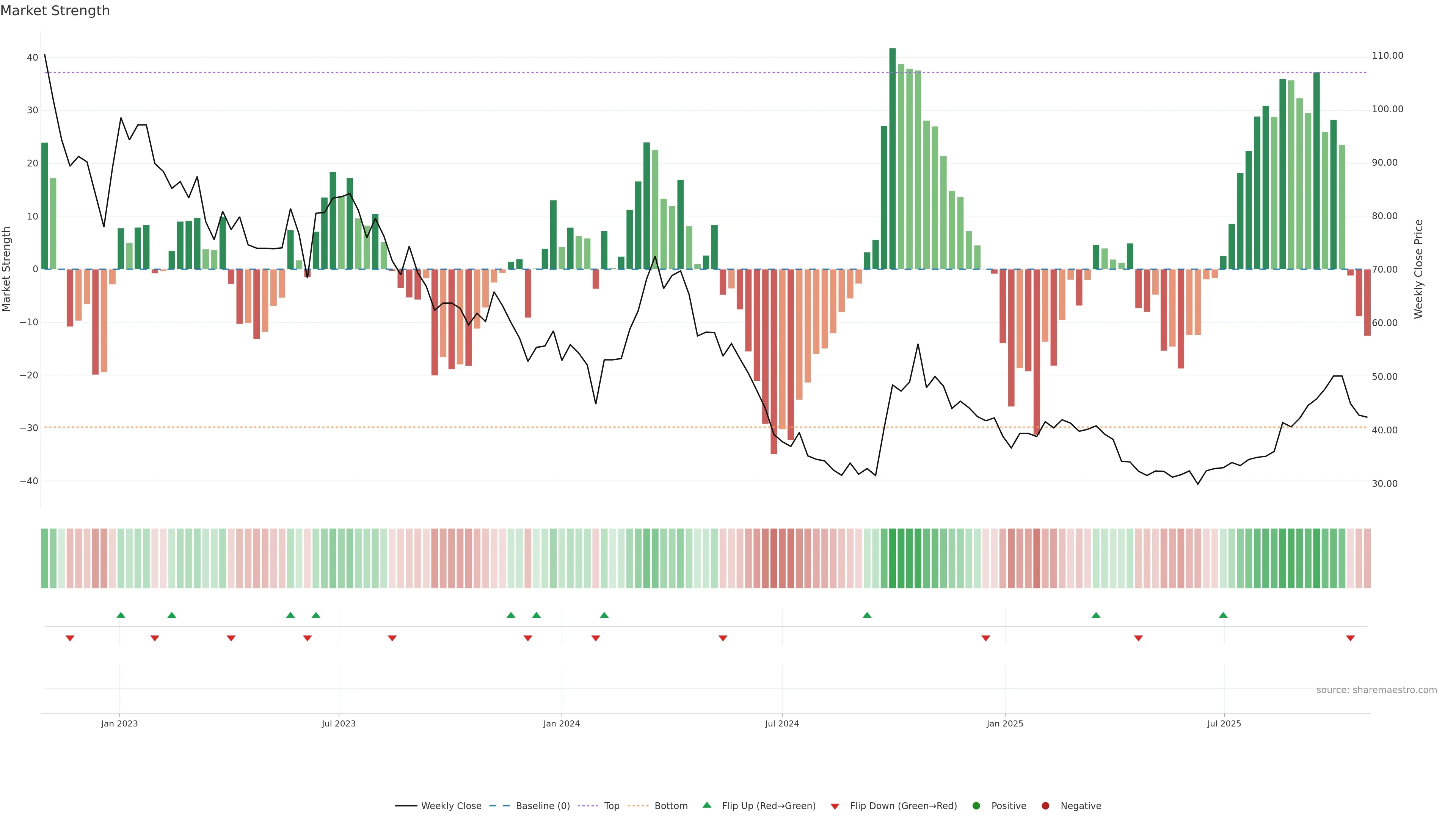This screenshot has width=1456, height=819.
Task: Click the first green flip-up triangle marker
Action: click(x=121, y=615)
